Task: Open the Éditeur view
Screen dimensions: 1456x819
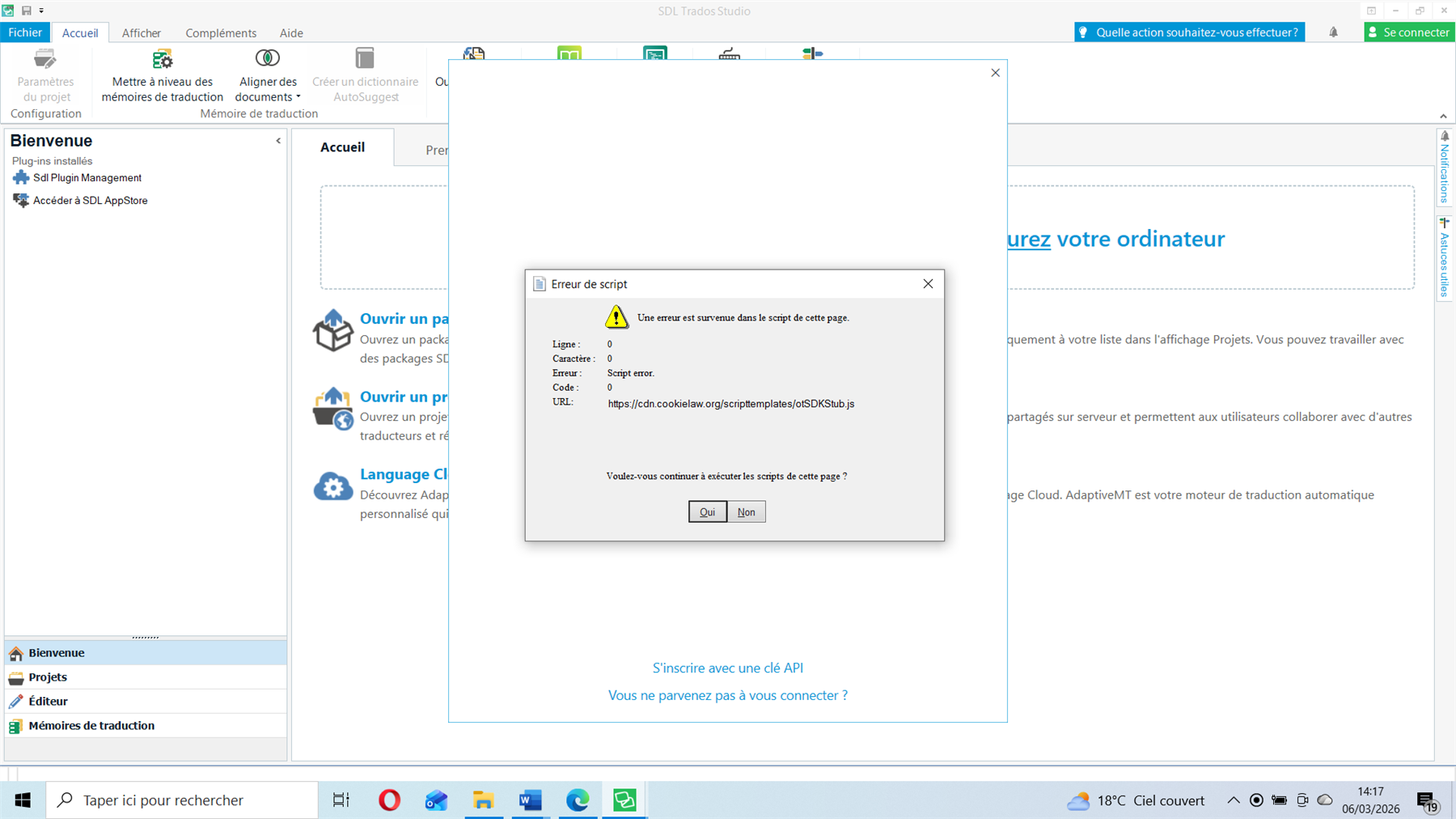Action: (x=47, y=701)
